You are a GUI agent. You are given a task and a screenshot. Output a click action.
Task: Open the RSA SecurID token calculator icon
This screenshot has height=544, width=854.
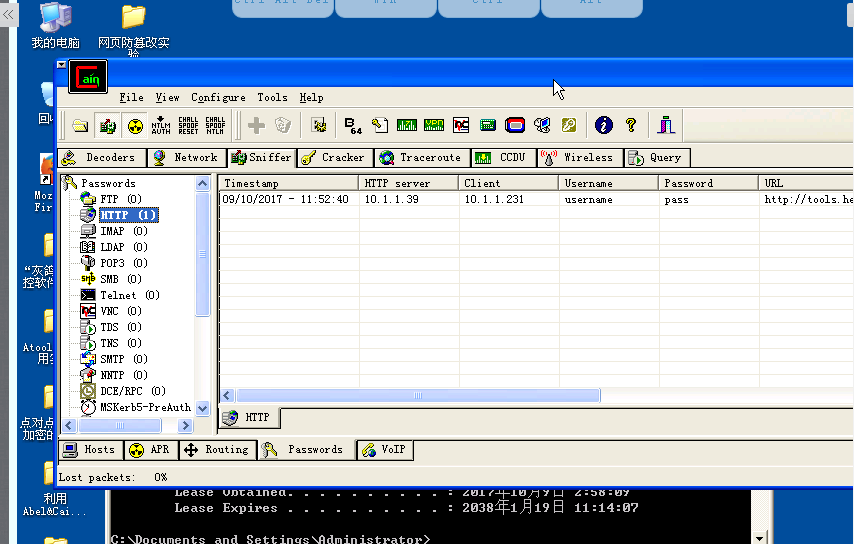(x=515, y=126)
